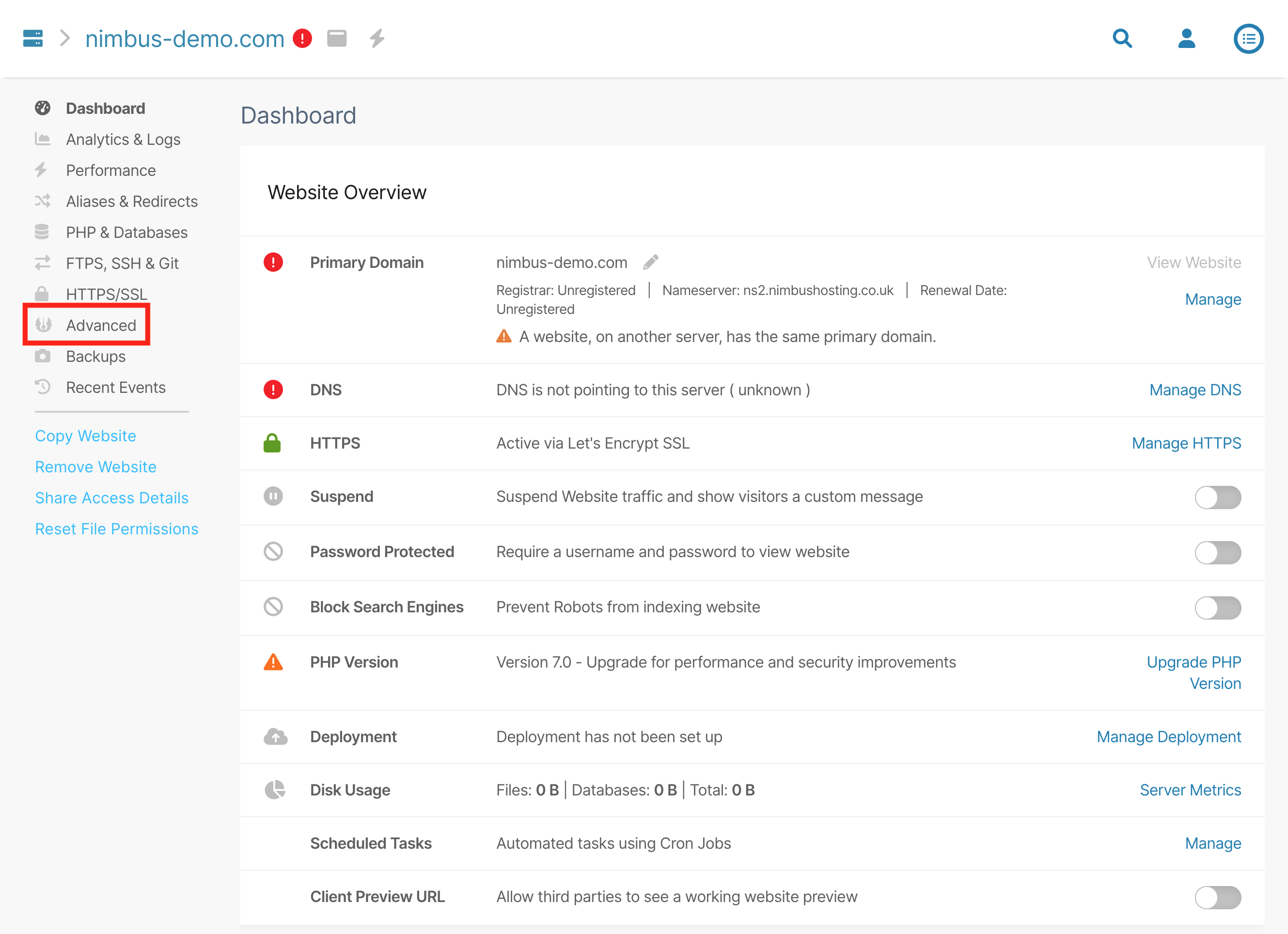This screenshot has height=934, width=1288.
Task: Open the Server Metrics link
Action: click(x=1190, y=790)
